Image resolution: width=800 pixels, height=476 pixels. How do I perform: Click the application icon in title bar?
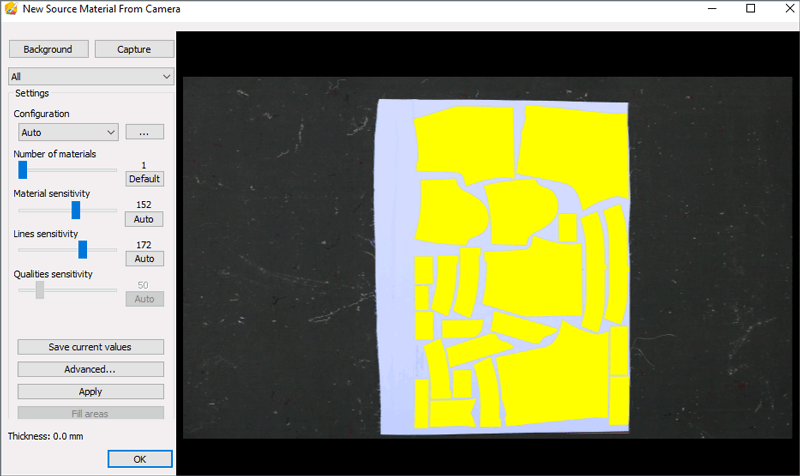11,9
